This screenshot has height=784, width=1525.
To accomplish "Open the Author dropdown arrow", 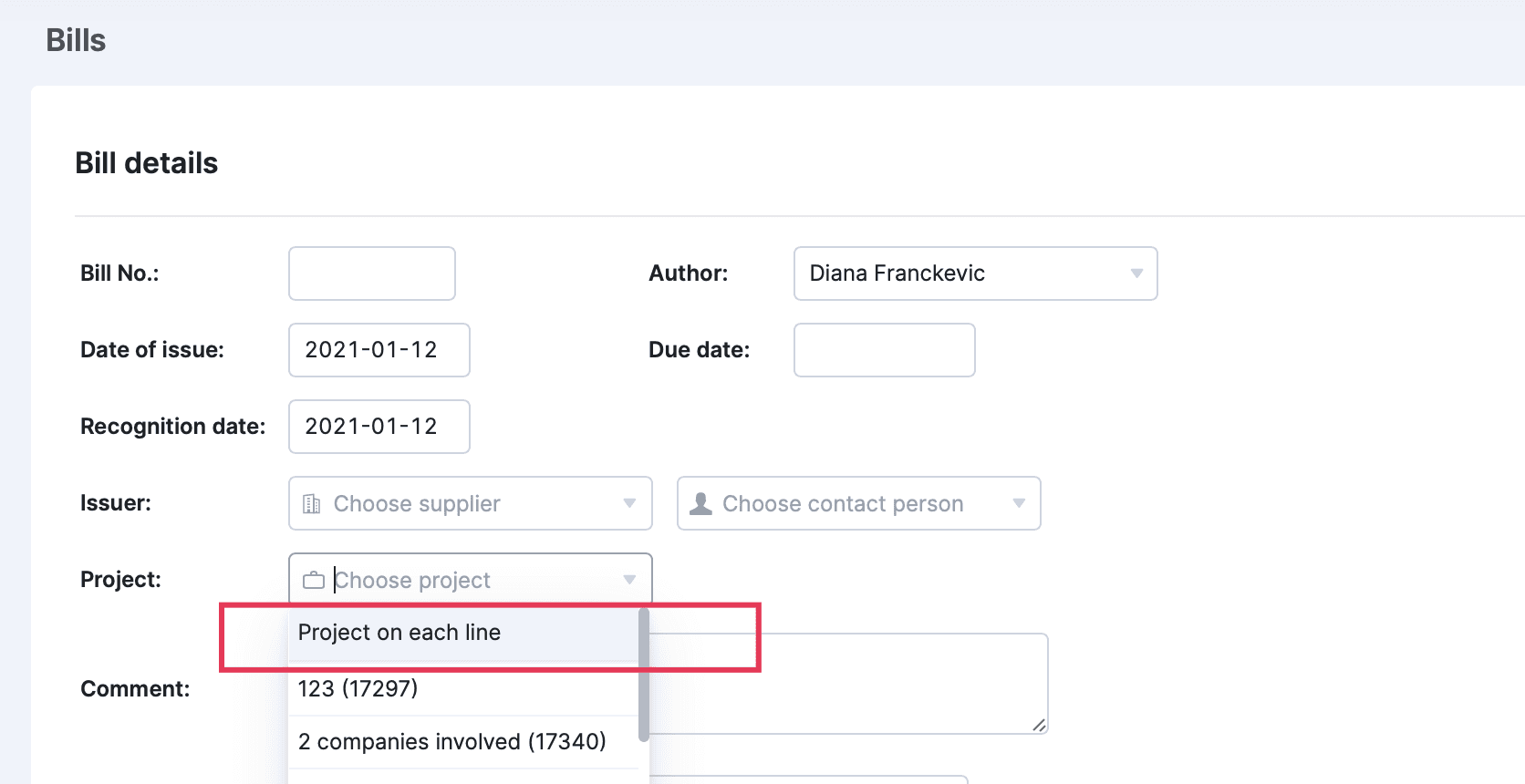I will pyautogui.click(x=1136, y=273).
